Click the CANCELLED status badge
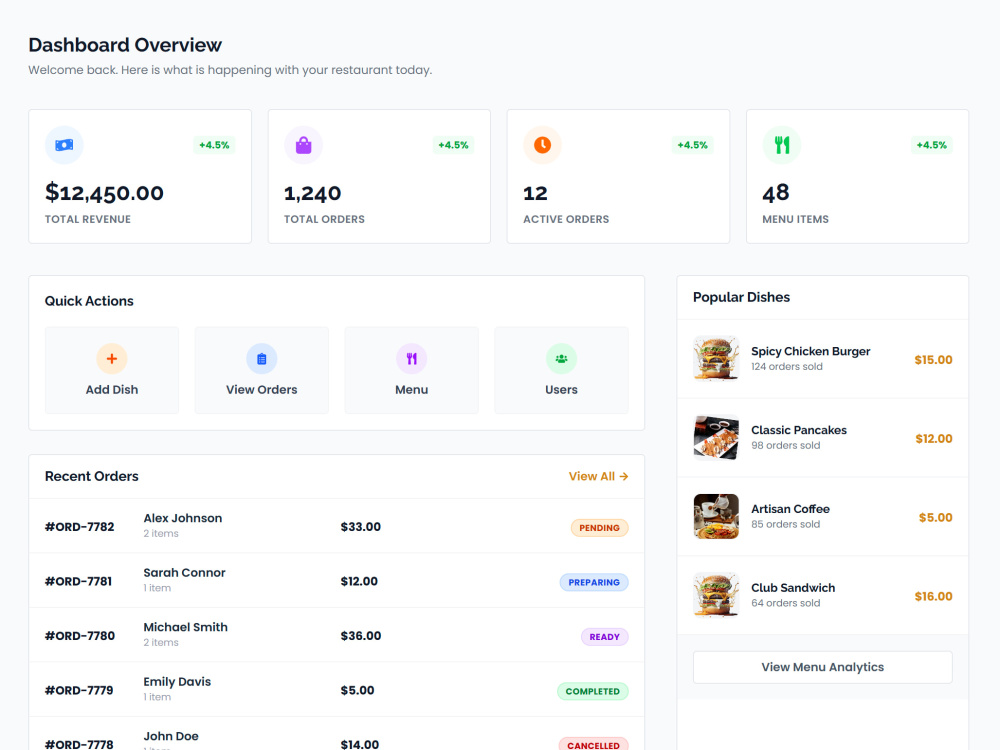The height and width of the screenshot is (750, 1000). click(594, 744)
